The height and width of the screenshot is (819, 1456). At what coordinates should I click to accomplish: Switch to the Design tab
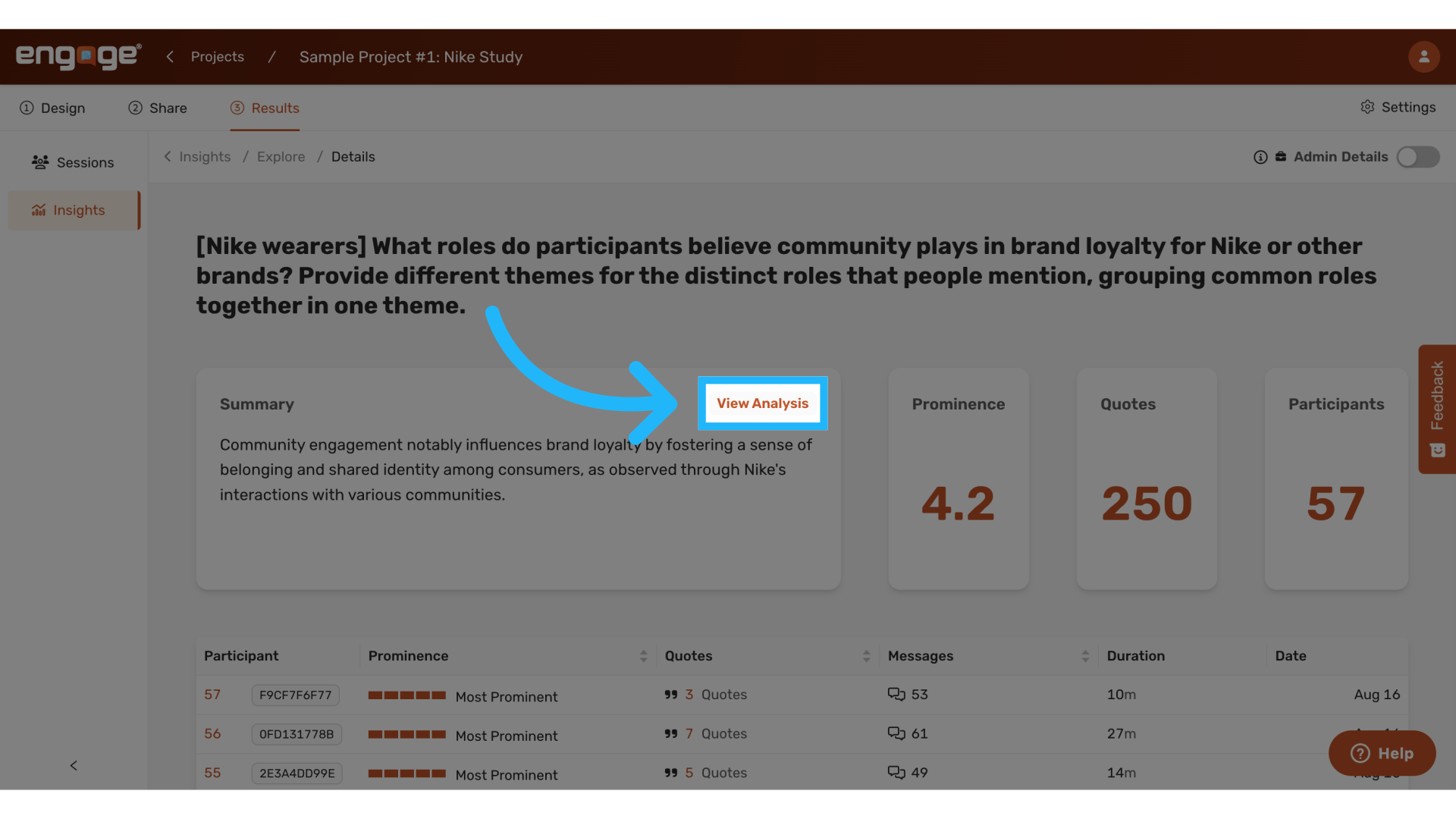52,108
